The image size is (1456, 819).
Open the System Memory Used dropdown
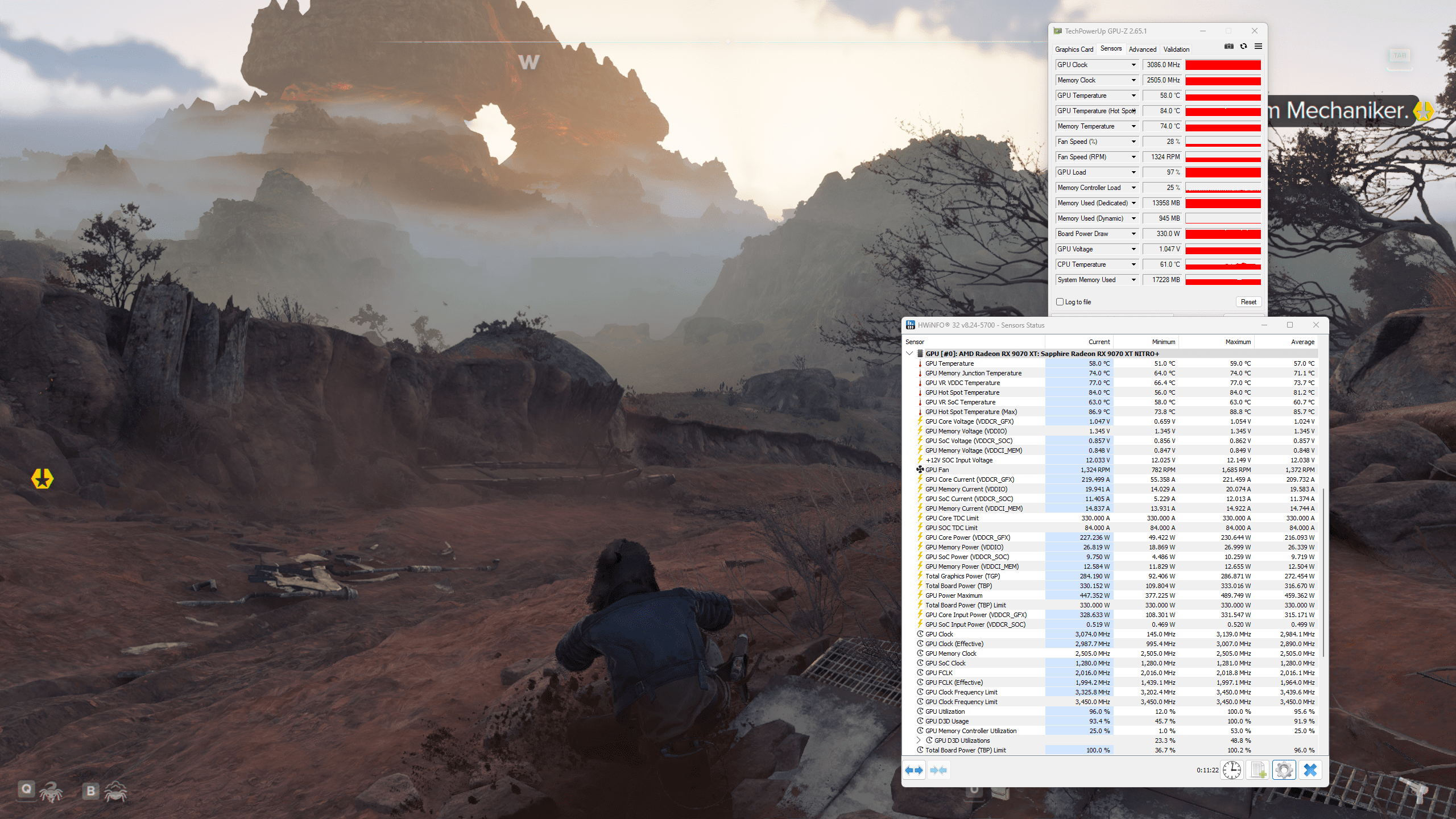click(x=1133, y=280)
